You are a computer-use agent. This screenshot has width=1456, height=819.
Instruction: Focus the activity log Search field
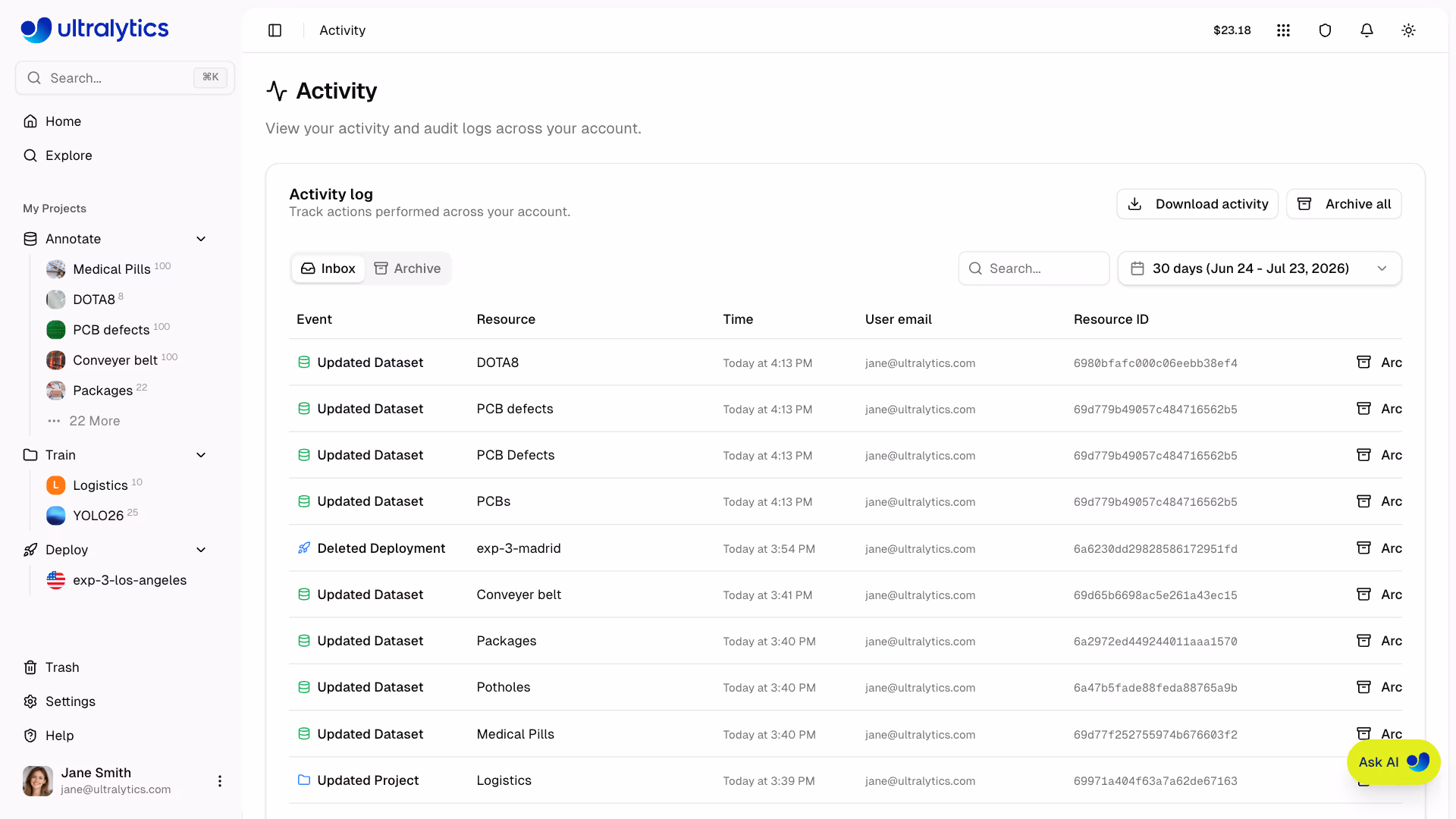(x=1034, y=268)
